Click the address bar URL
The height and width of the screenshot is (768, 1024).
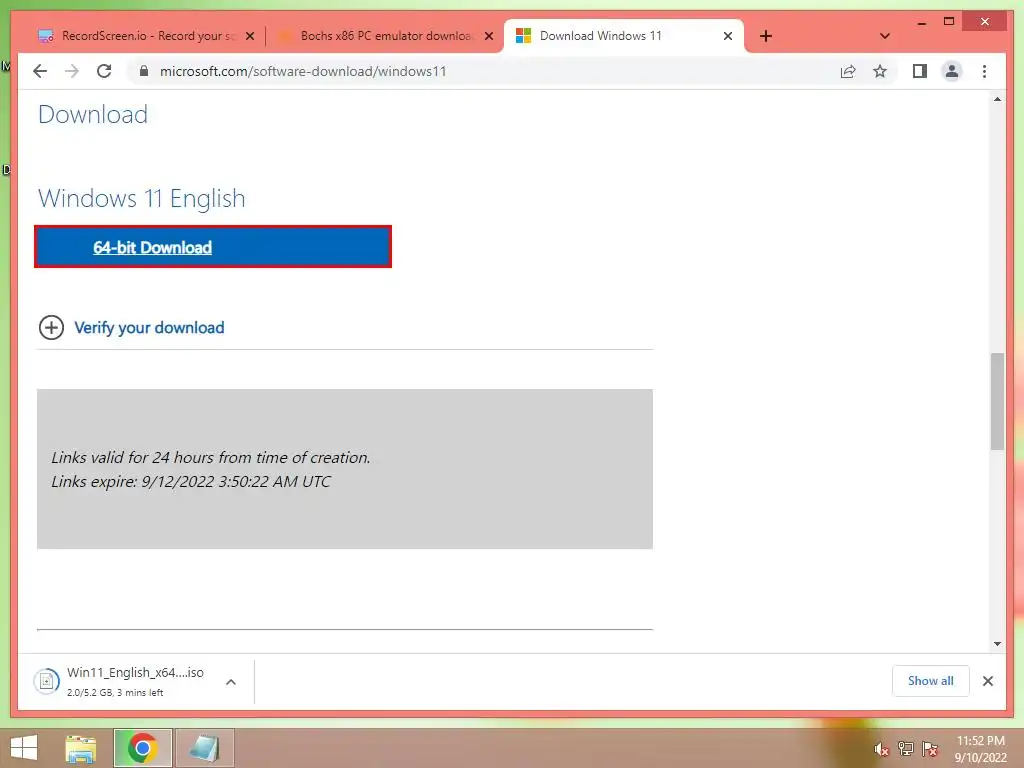coord(303,71)
